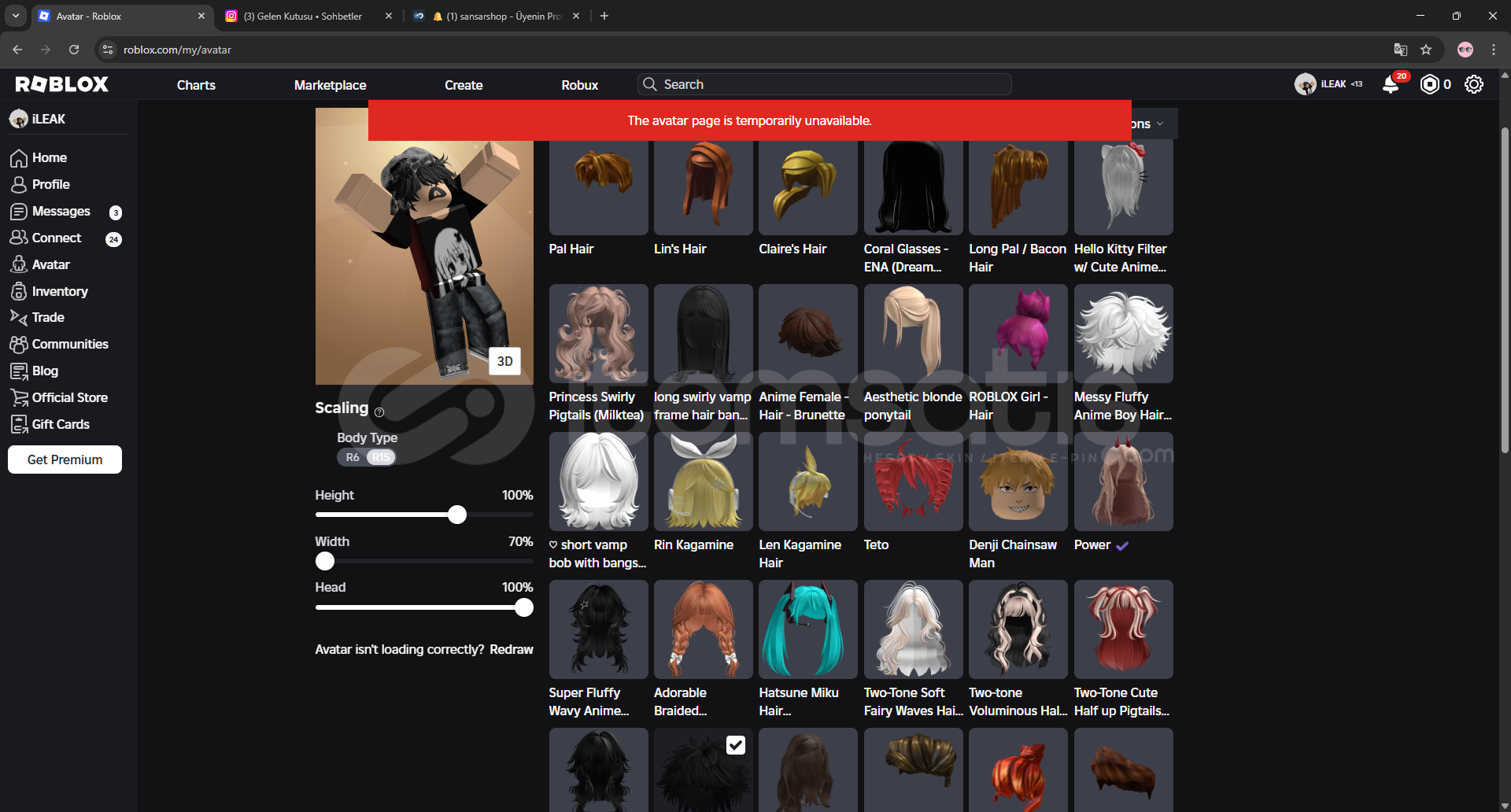The width and height of the screenshot is (1511, 812).
Task: Select Hatsune Miku Hair thumbnail
Action: (x=808, y=629)
